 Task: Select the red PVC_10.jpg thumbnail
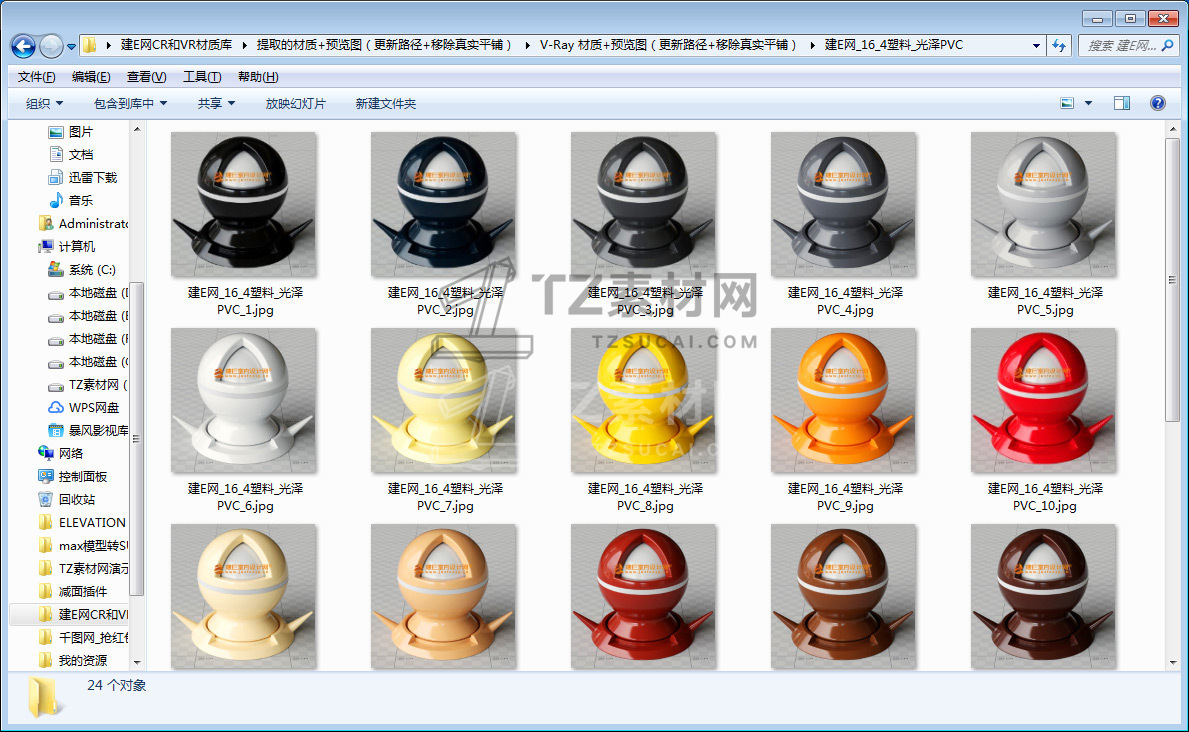pos(1044,401)
